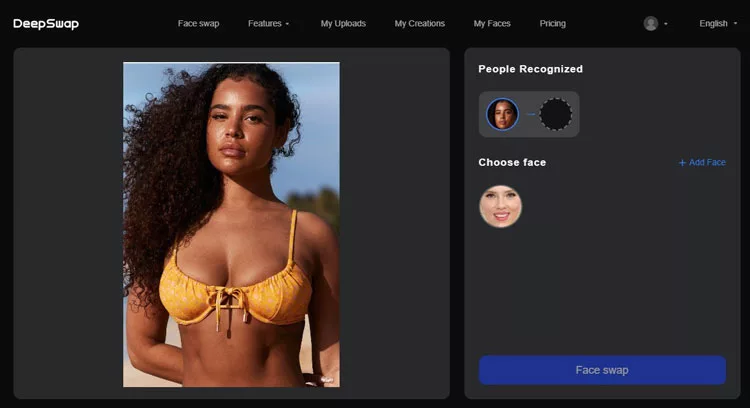Open the My Faces page
750x408 pixels.
(492, 23)
